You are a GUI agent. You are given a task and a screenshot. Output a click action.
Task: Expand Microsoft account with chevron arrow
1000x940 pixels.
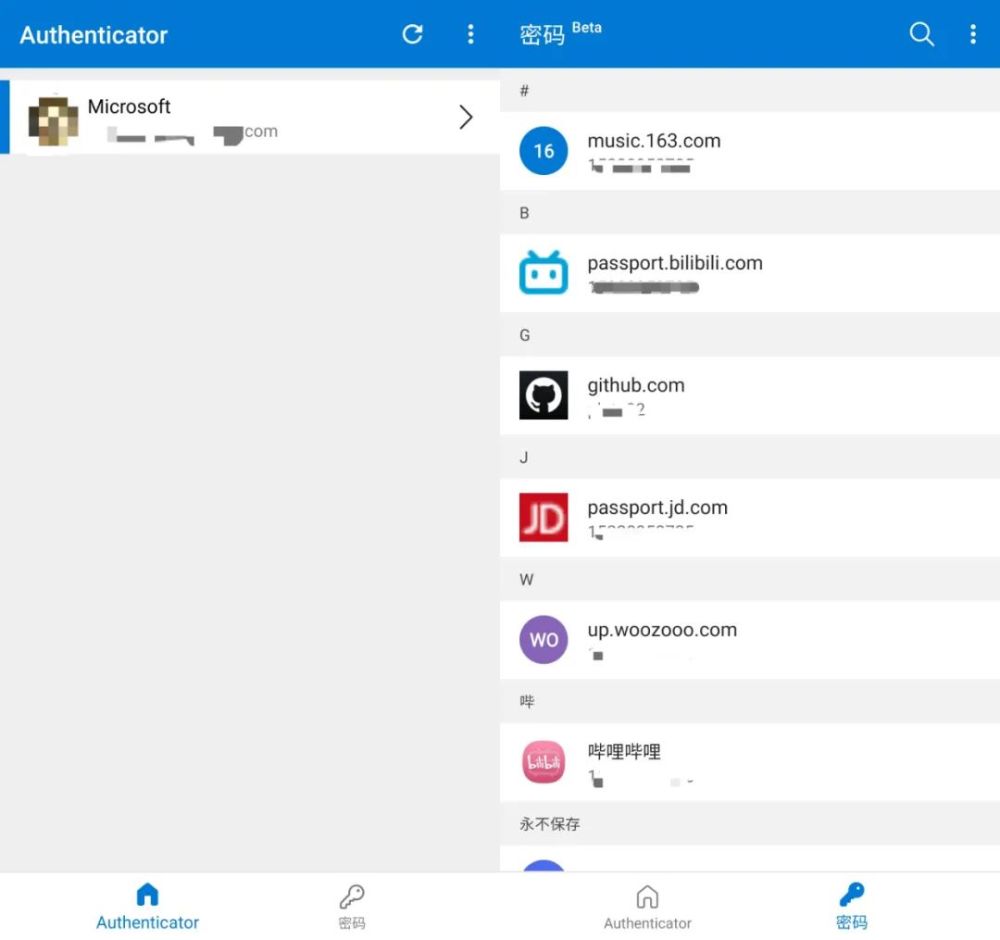pyautogui.click(x=466, y=117)
